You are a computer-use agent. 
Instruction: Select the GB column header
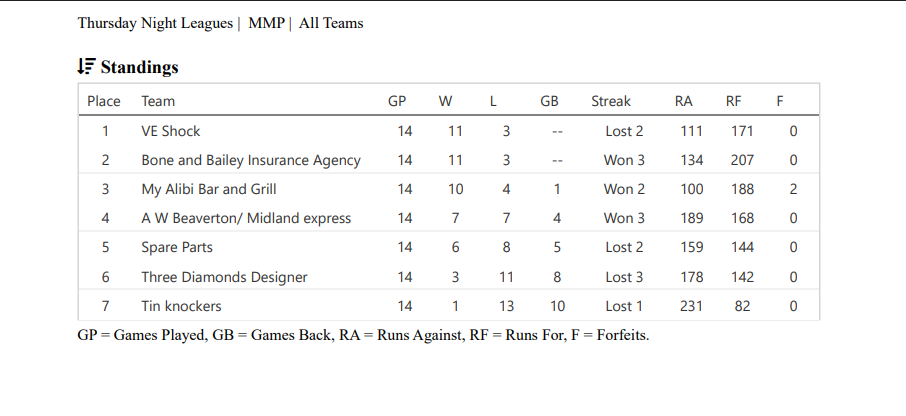click(x=549, y=101)
